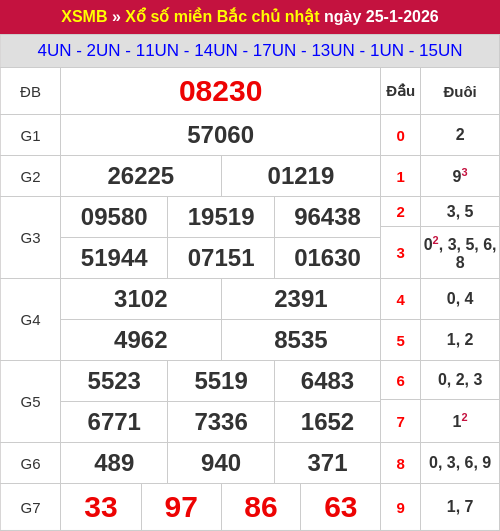Select the G5 number 5519
The height and width of the screenshot is (531, 500).
click(221, 381)
